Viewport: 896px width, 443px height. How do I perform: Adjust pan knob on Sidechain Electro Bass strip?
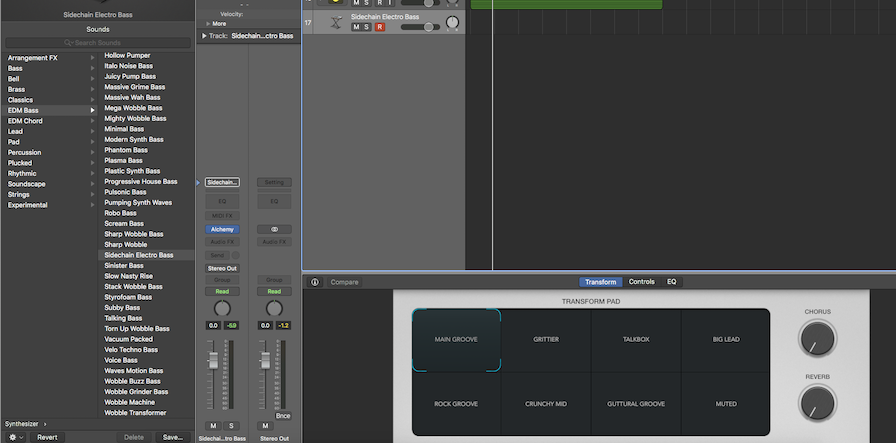222,309
